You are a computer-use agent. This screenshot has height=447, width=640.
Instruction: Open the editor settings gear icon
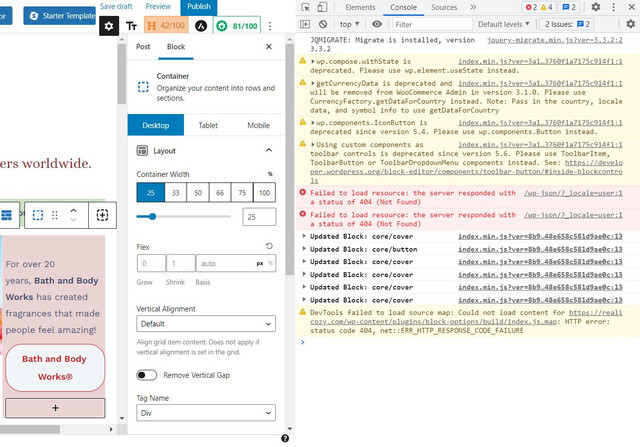coord(109,26)
